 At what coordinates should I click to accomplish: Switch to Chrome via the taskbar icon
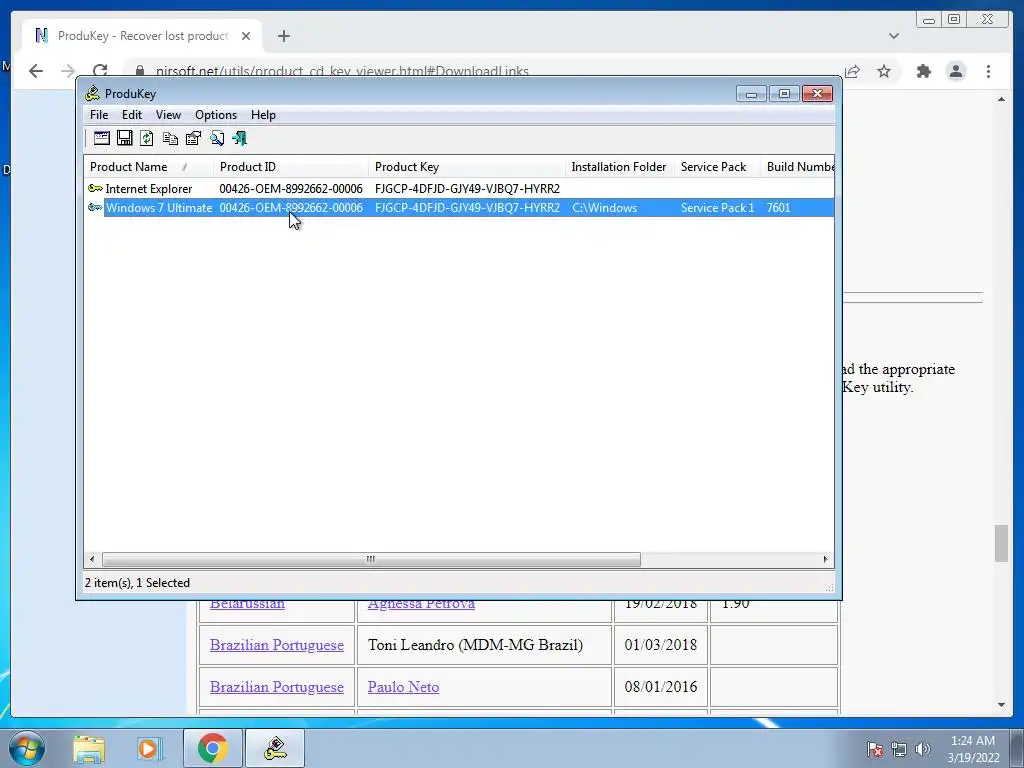(x=213, y=748)
